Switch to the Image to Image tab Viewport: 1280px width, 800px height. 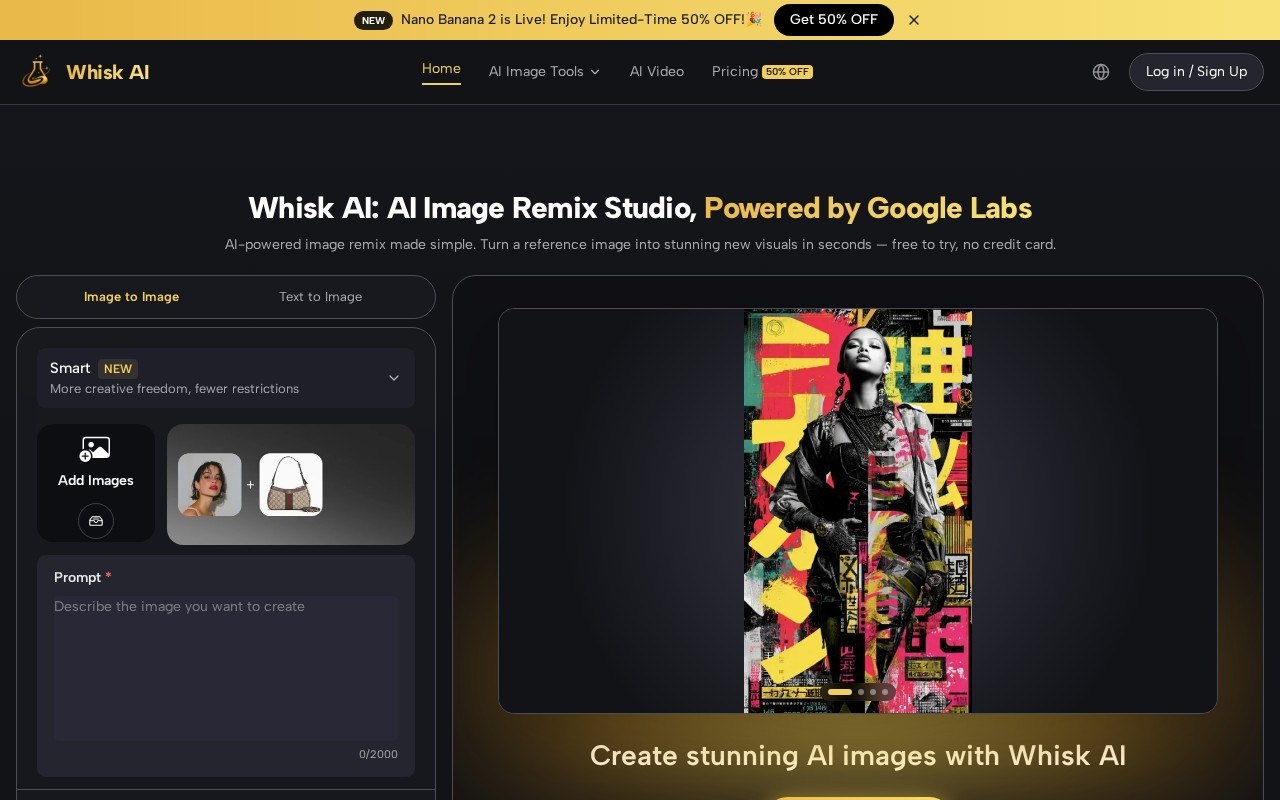(x=132, y=297)
